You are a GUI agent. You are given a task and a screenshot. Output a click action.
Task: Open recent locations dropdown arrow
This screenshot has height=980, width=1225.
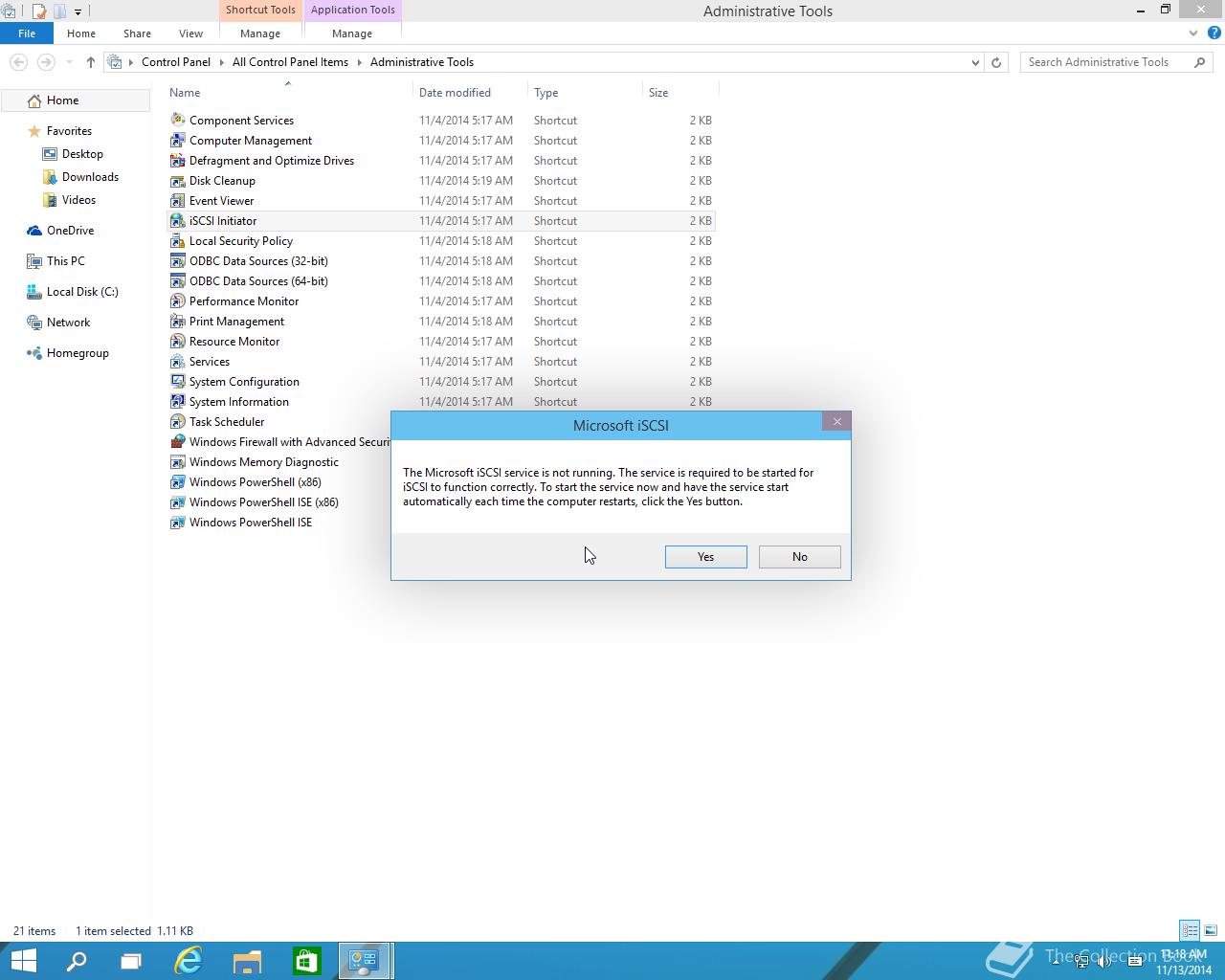[x=69, y=62]
